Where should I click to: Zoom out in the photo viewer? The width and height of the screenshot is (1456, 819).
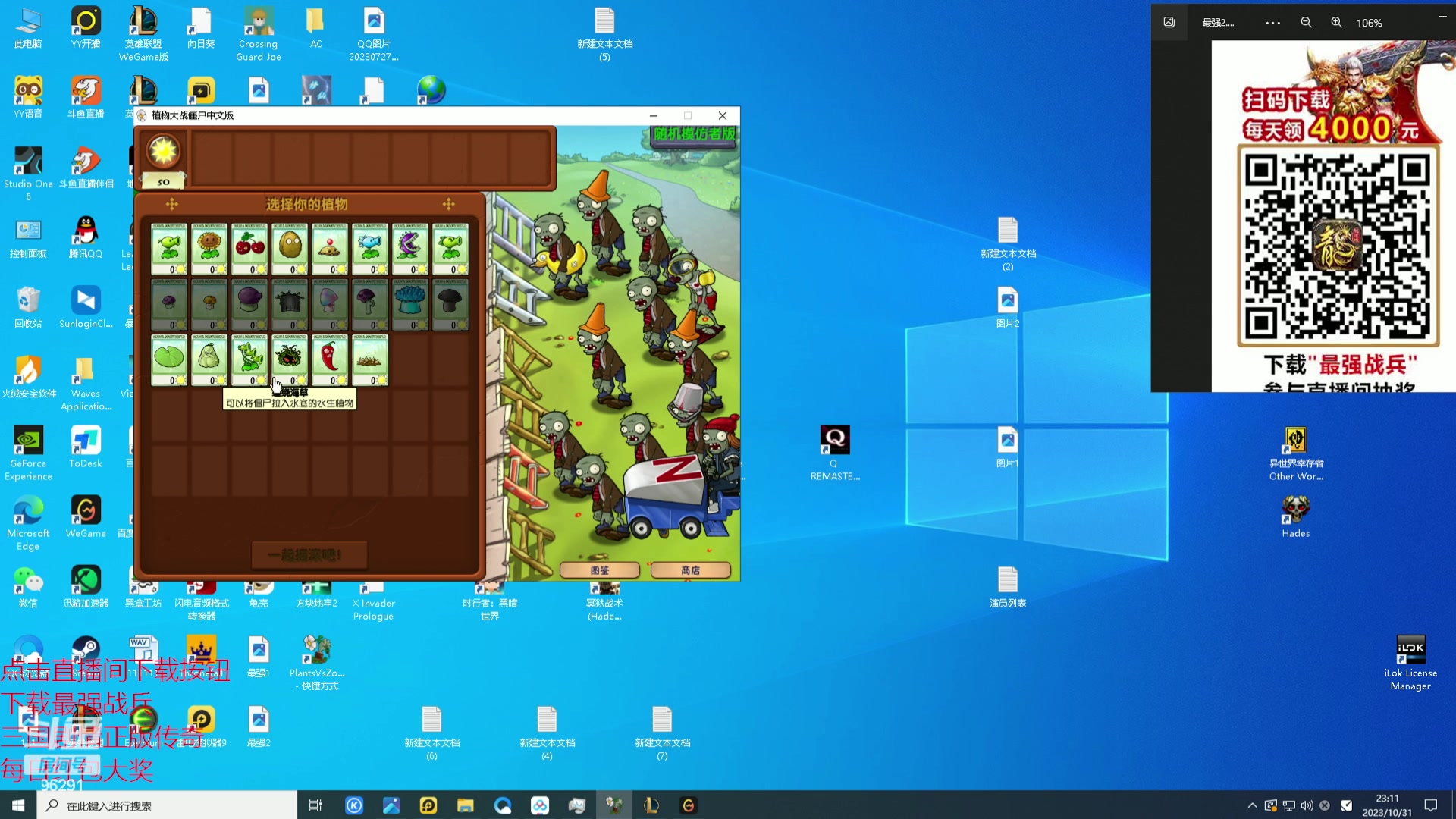[x=1306, y=23]
